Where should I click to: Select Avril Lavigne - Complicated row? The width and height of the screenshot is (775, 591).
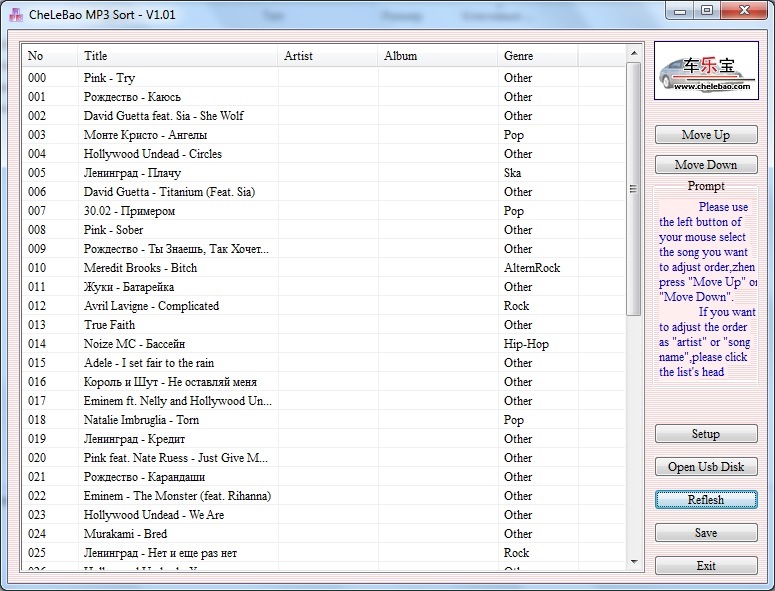tap(151, 306)
